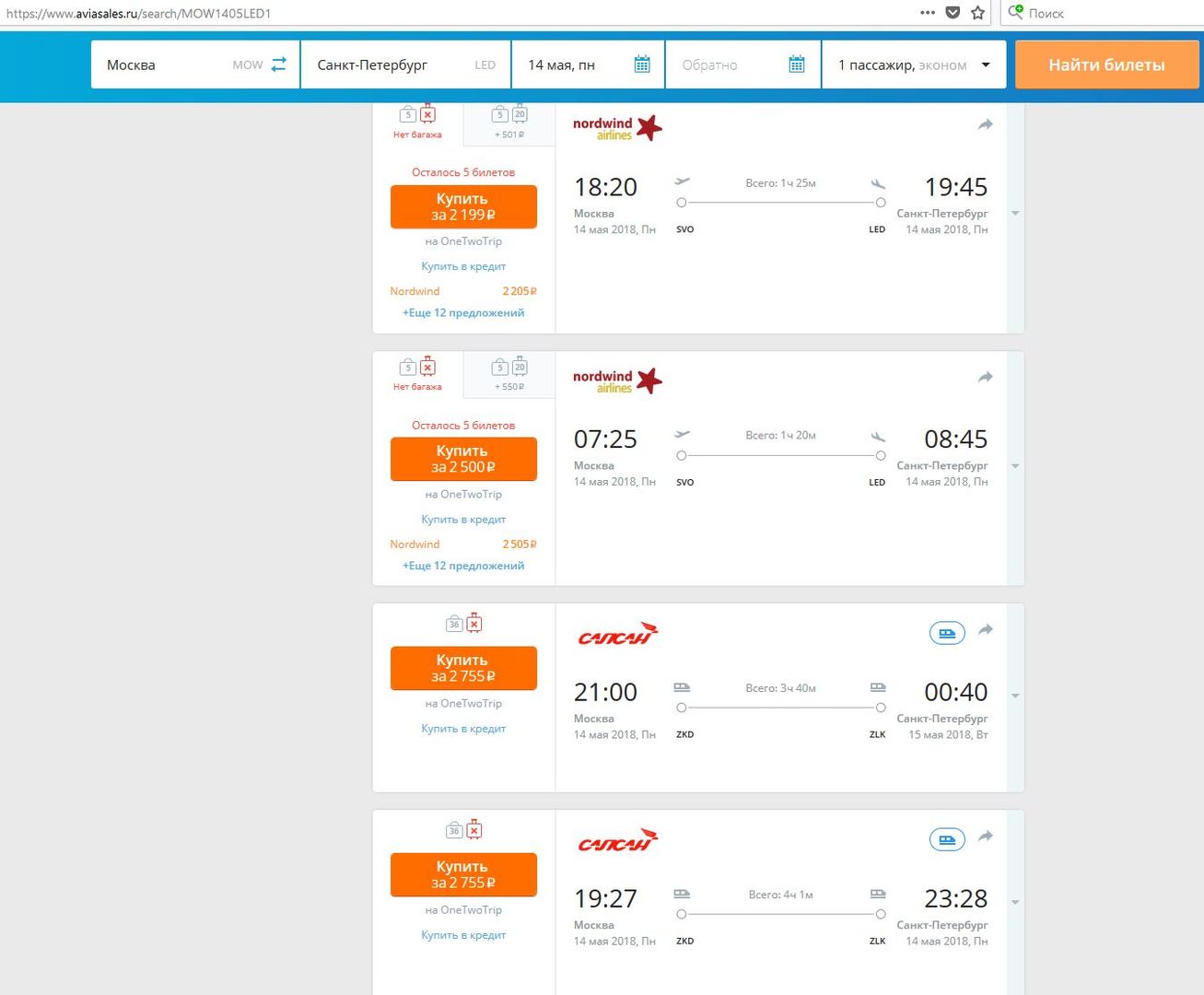This screenshot has width=1204, height=995.
Task: Share the 19:27 Sapsan train ticket
Action: coord(985,836)
